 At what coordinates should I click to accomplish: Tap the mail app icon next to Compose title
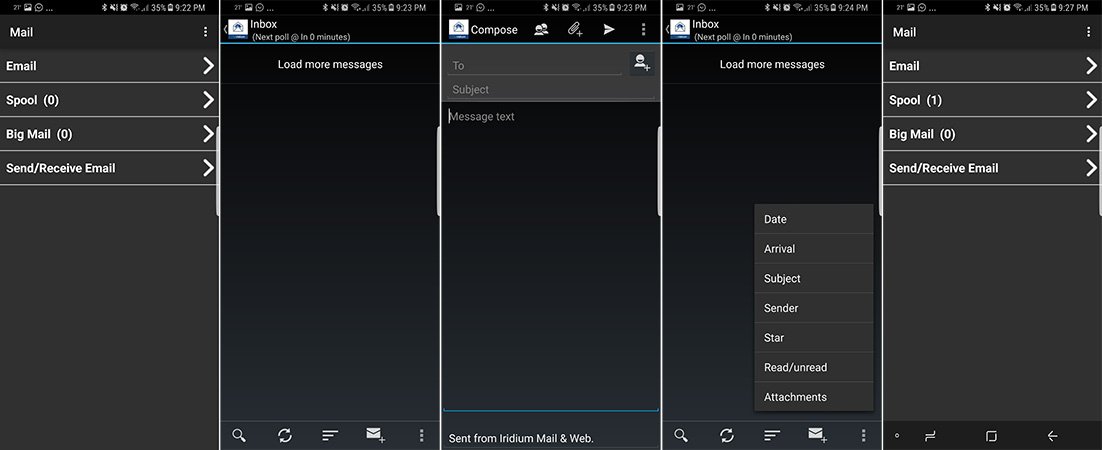pos(458,30)
